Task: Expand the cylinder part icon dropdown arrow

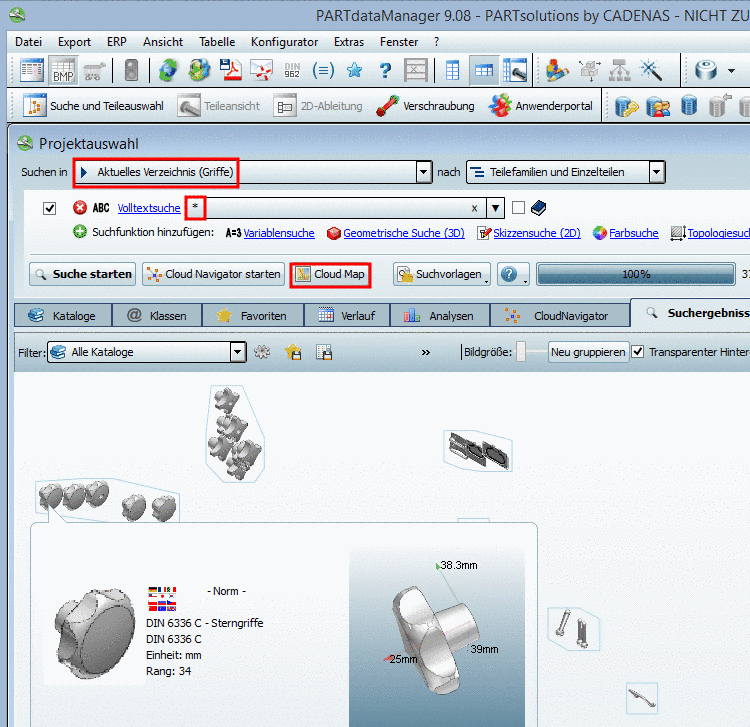Action: pos(731,71)
